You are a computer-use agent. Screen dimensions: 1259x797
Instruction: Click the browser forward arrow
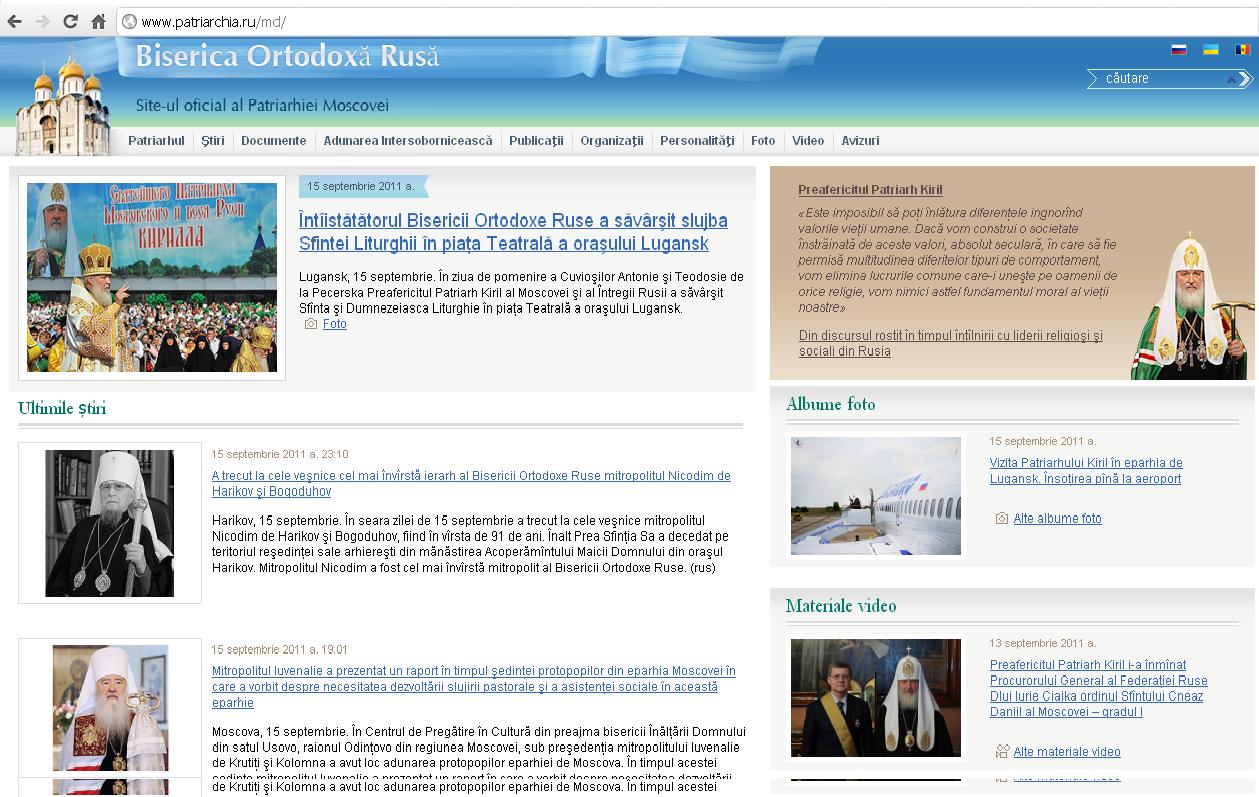42,21
